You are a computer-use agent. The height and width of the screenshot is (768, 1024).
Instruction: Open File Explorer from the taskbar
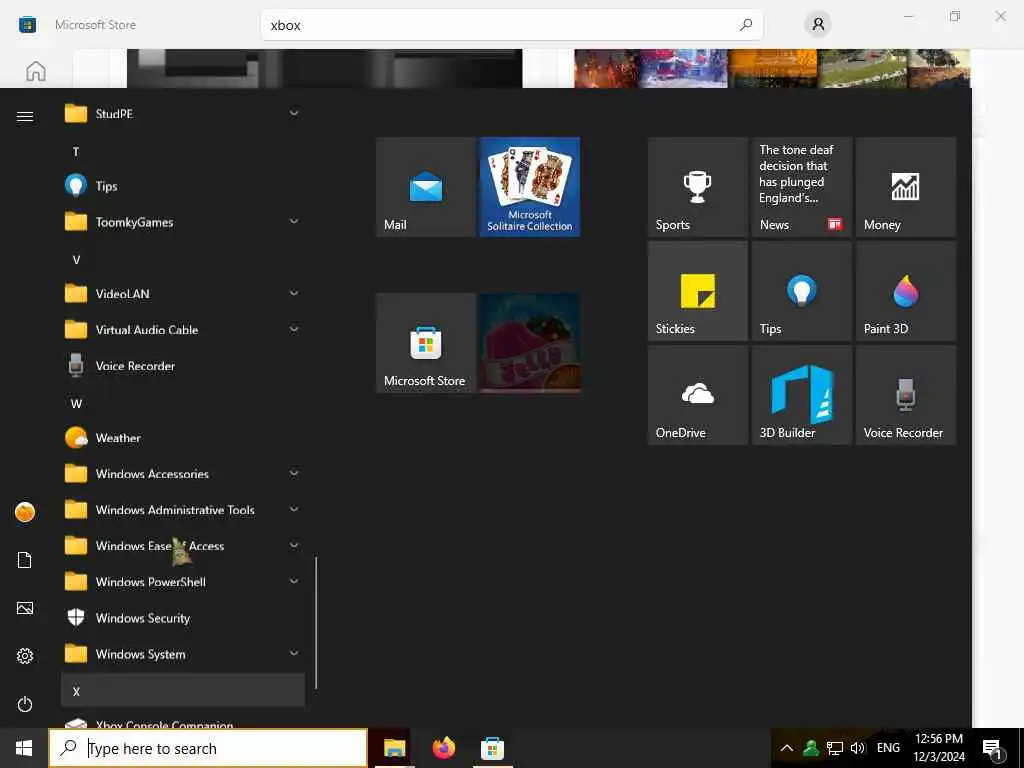[394, 748]
